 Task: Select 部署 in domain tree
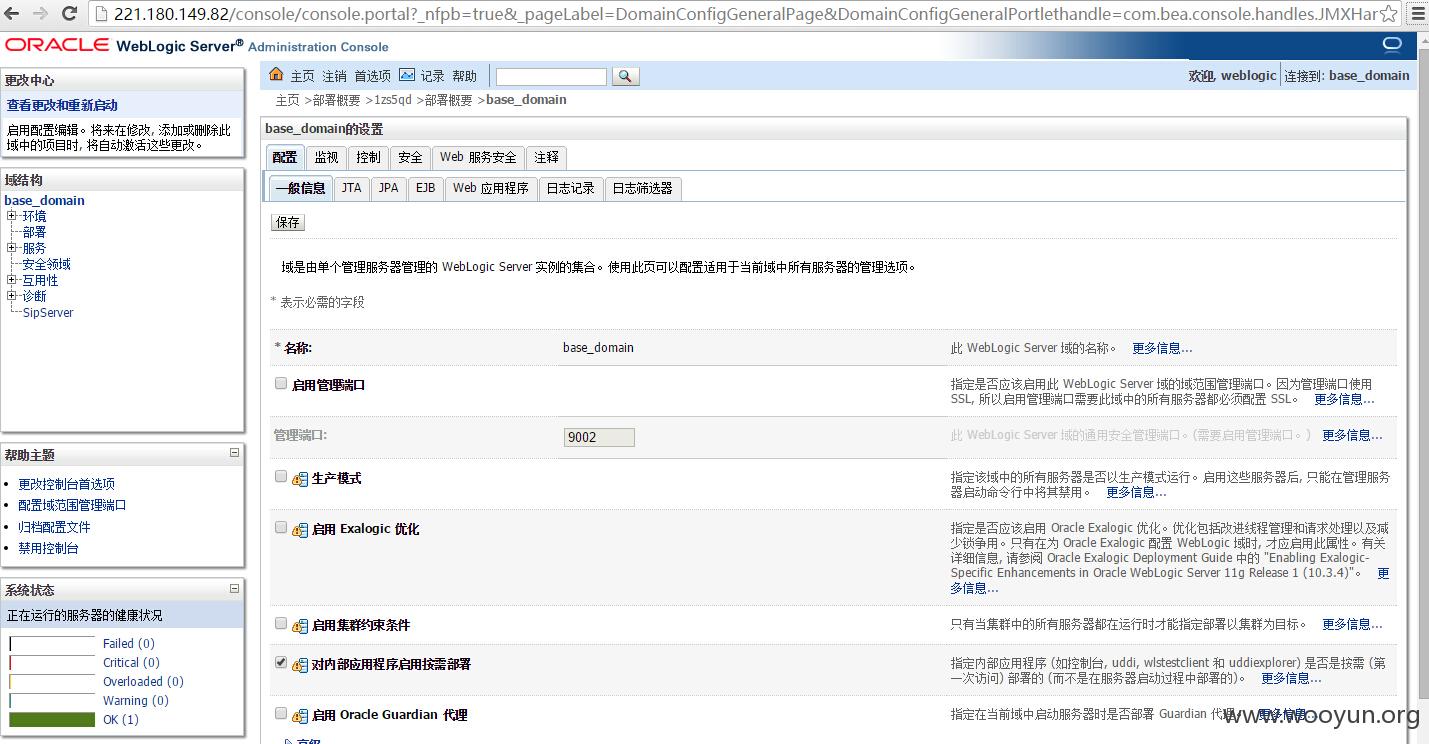[34, 232]
